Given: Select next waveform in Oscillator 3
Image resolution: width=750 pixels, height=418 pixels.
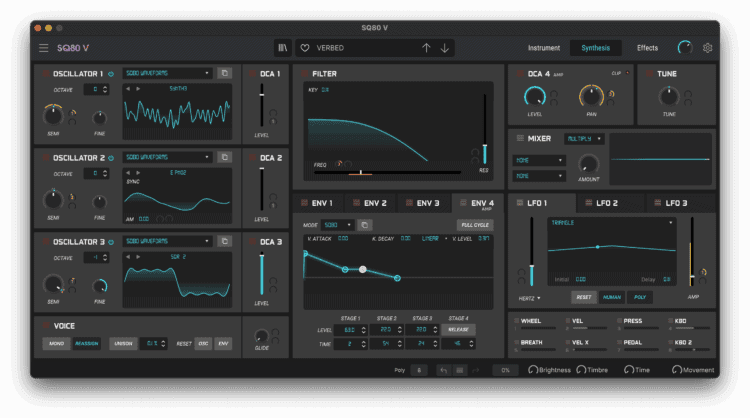Looking at the screenshot, I should click(138, 257).
